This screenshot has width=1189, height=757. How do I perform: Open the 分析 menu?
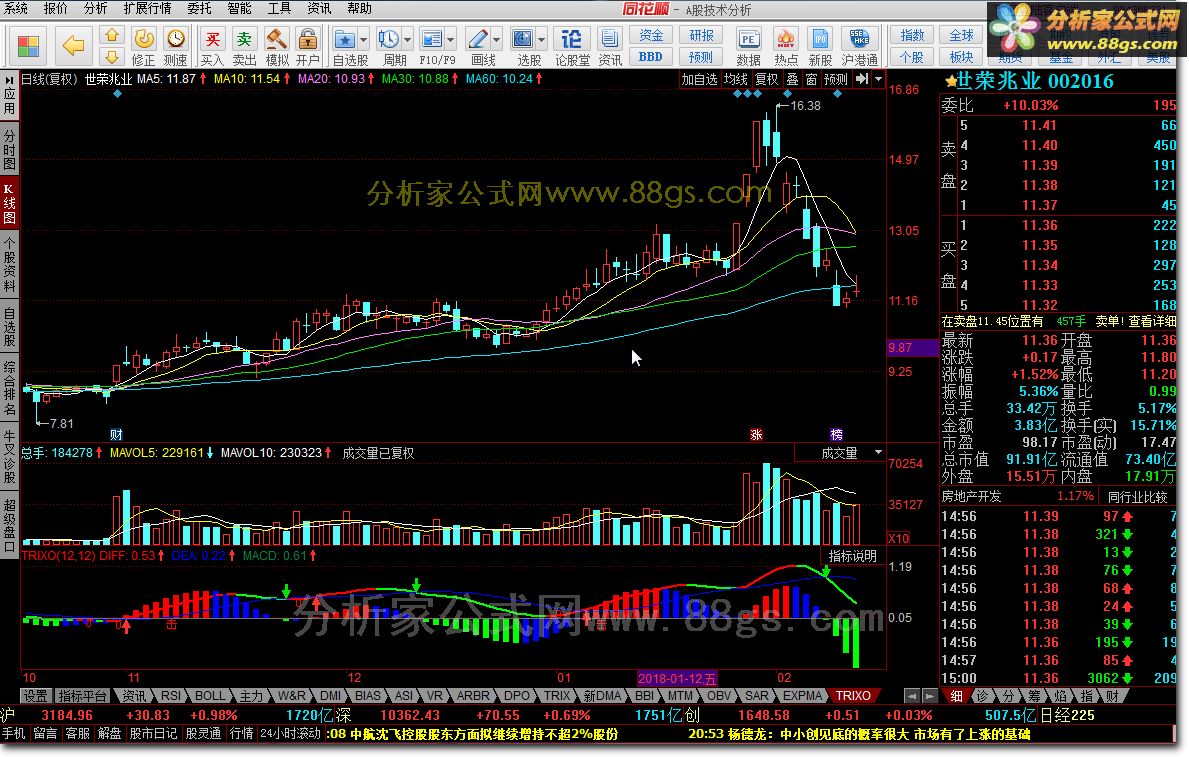tap(95, 8)
